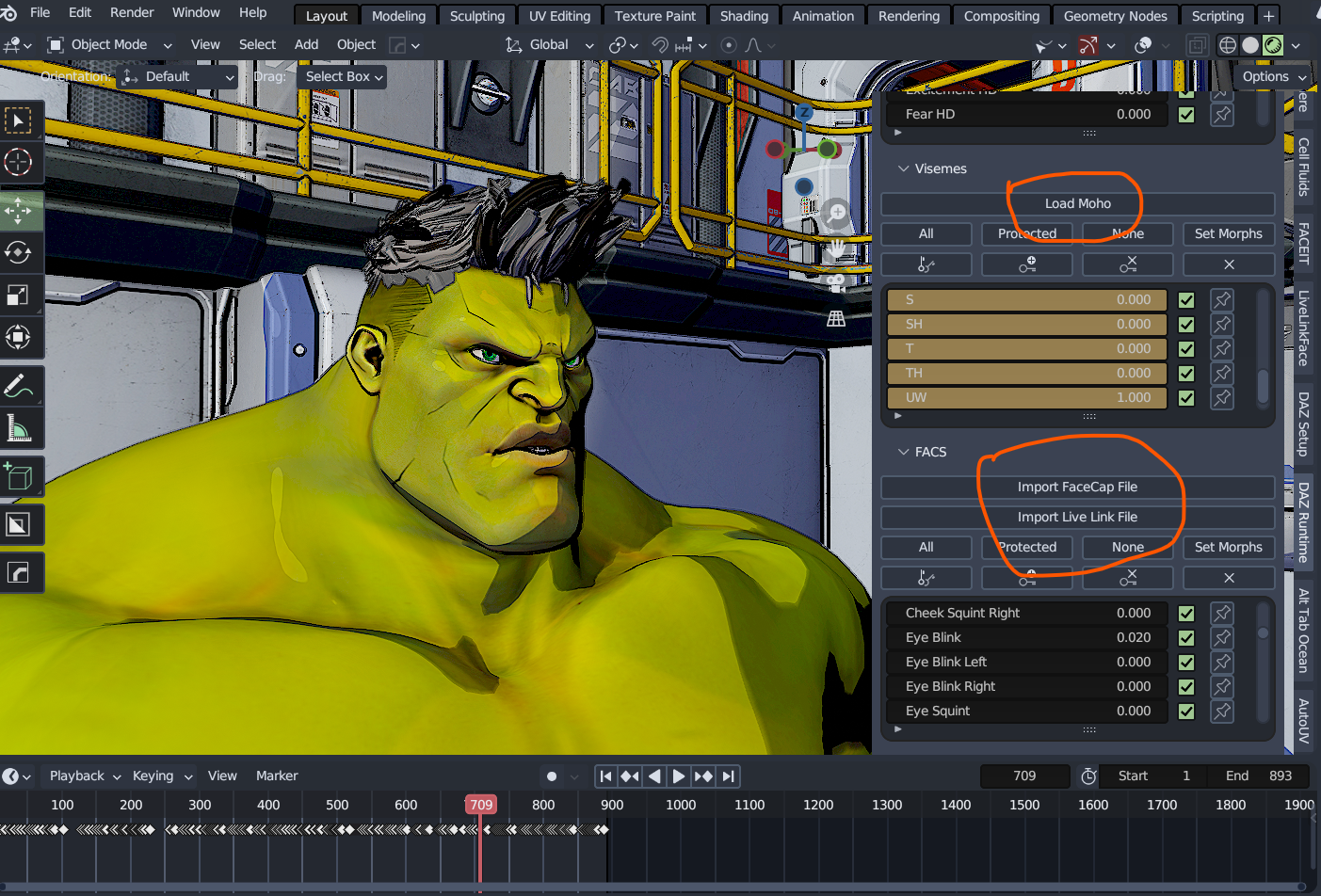Click Set Morphs in the Visemes section
The image size is (1321, 896).
pos(1229,233)
